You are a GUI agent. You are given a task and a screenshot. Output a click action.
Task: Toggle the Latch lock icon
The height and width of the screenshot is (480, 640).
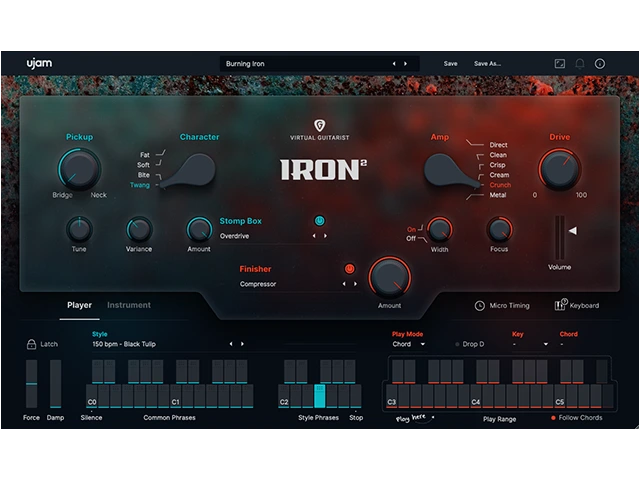pos(31,344)
